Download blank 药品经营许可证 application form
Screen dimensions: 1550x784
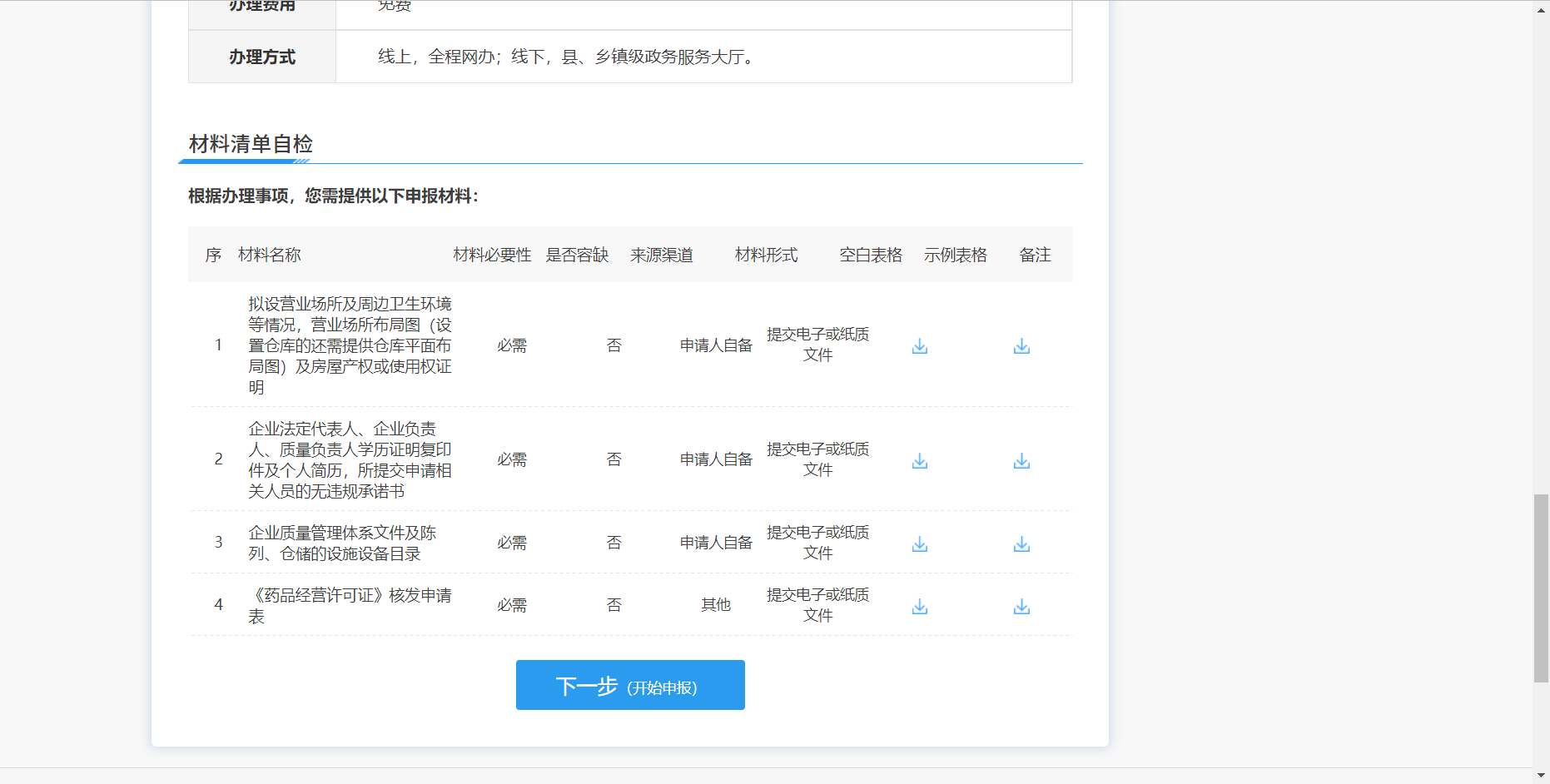(919, 607)
